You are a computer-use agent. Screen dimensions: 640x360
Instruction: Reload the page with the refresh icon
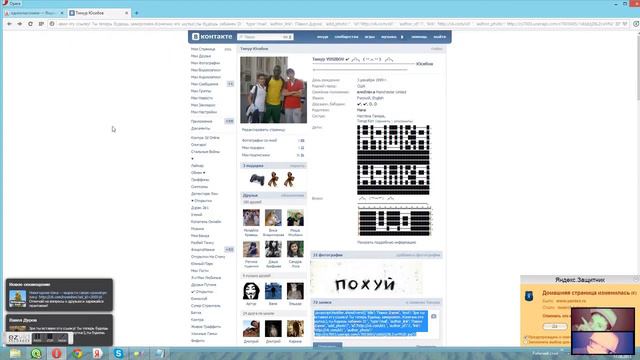click(x=30, y=24)
